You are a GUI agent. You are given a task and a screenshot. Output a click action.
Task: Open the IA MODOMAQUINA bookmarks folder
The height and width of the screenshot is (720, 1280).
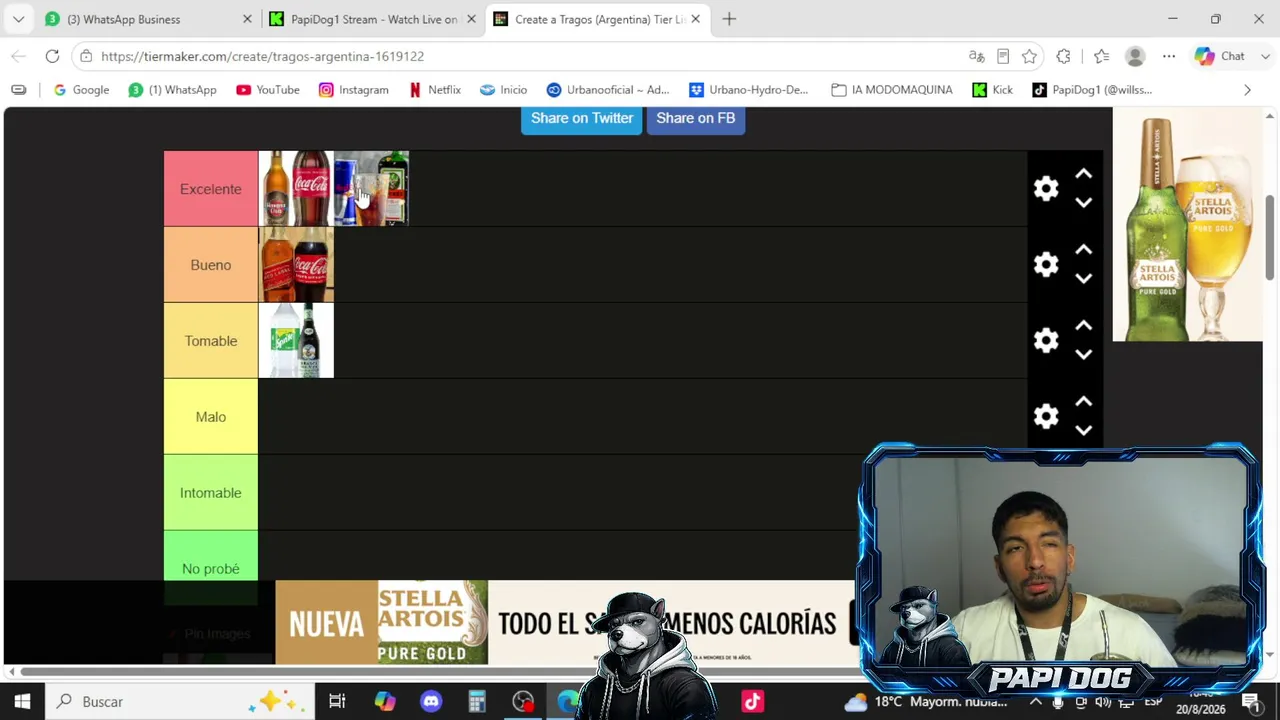[x=891, y=90]
